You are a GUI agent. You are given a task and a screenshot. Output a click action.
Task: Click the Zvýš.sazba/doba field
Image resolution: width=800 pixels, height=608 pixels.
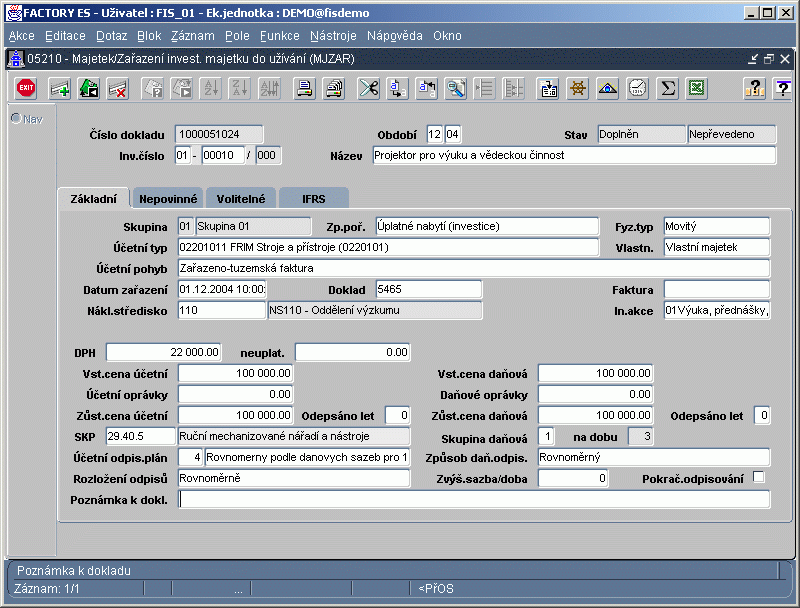[x=573, y=478]
